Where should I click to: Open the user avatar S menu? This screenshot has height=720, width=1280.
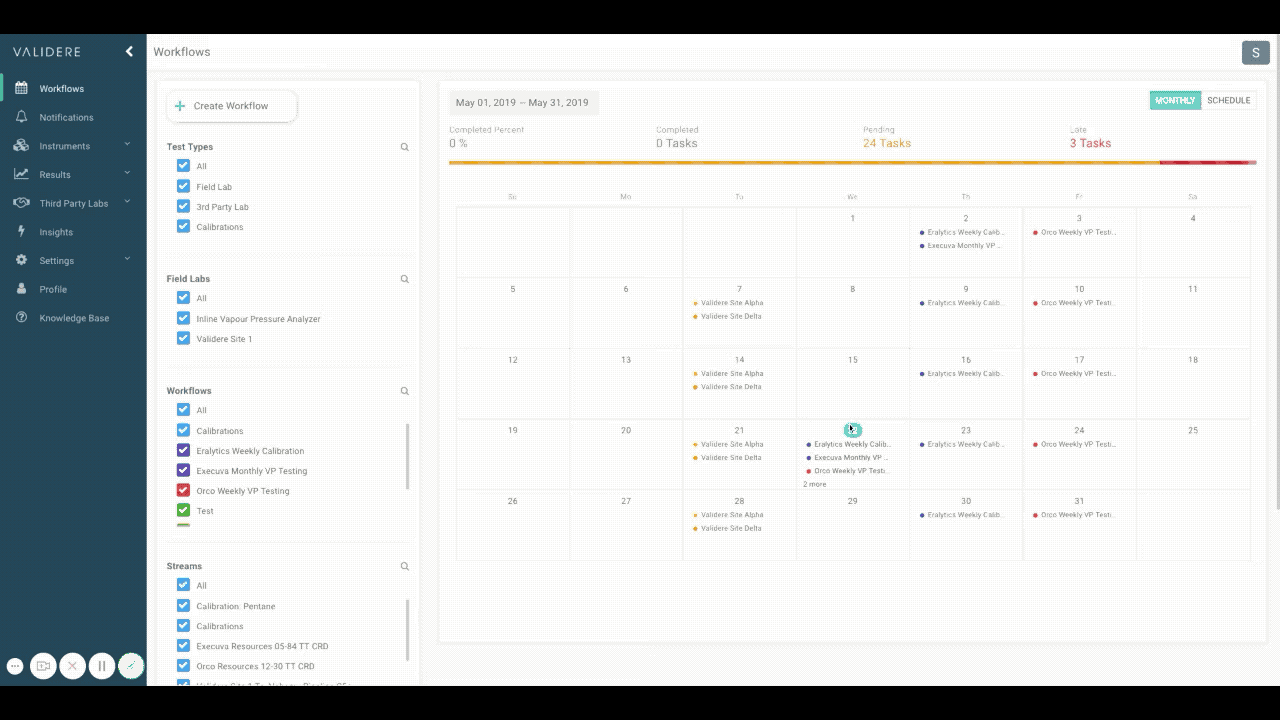(x=1255, y=53)
